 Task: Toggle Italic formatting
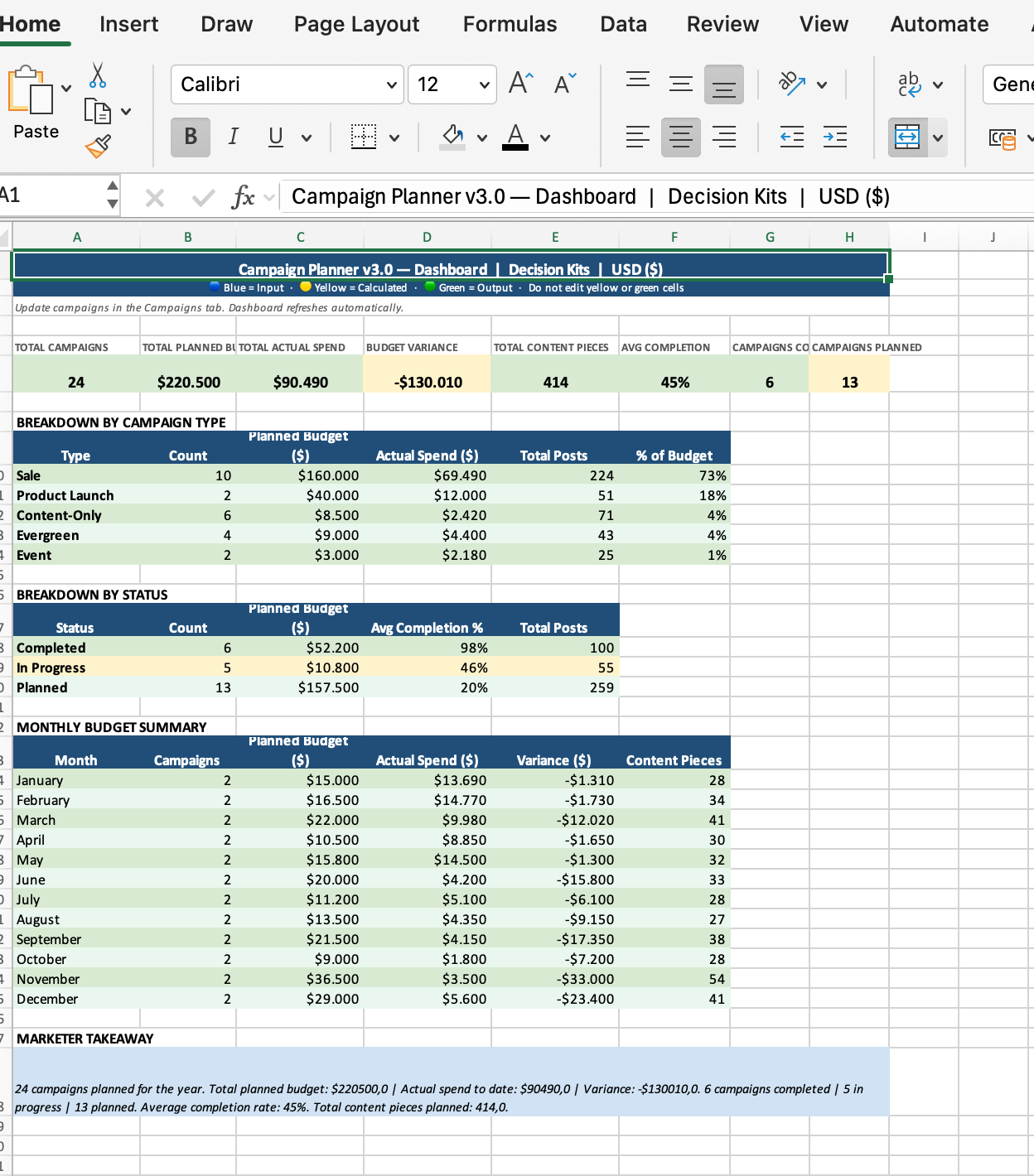click(x=234, y=137)
